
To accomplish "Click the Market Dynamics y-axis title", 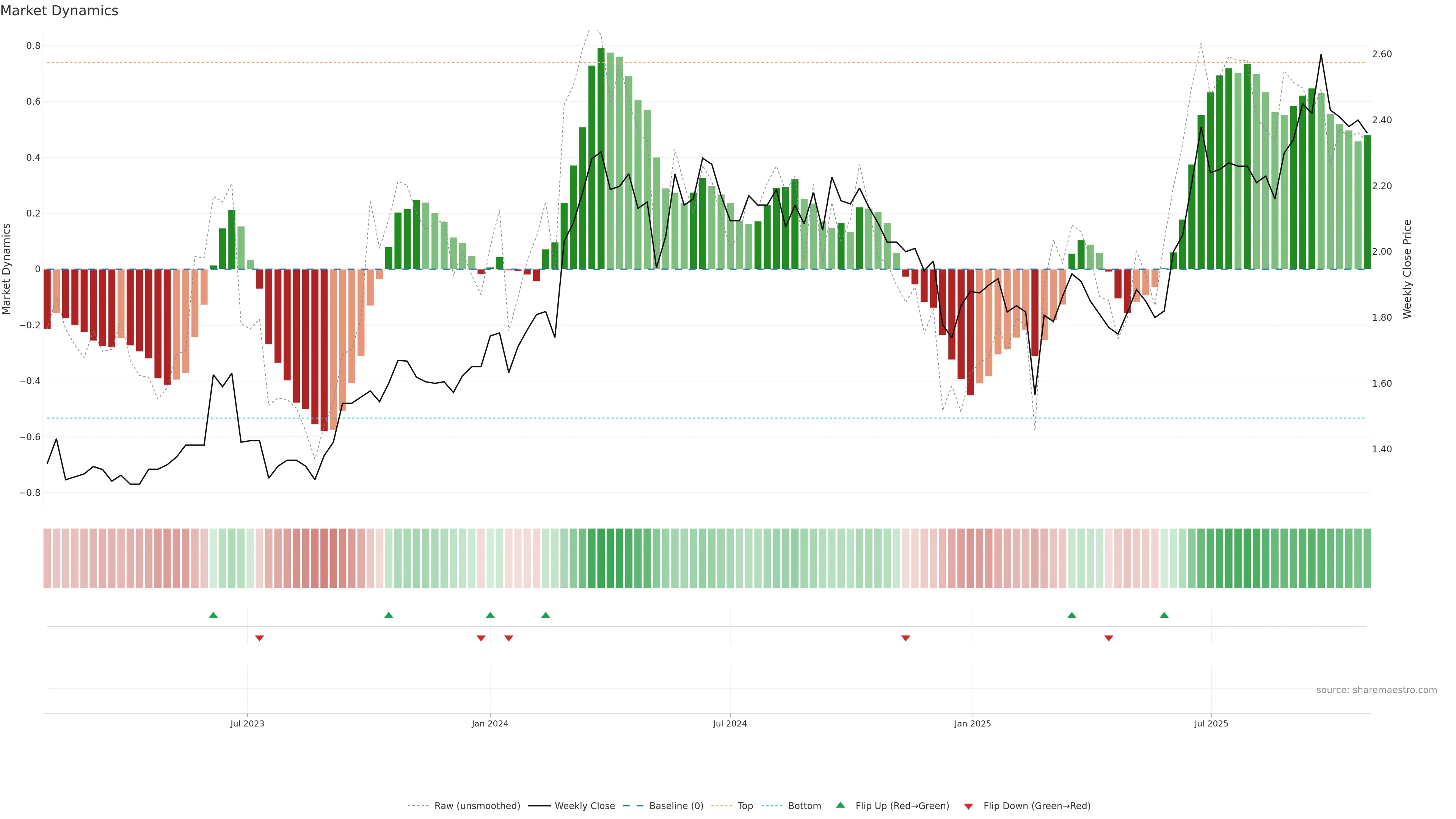I will (7, 269).
